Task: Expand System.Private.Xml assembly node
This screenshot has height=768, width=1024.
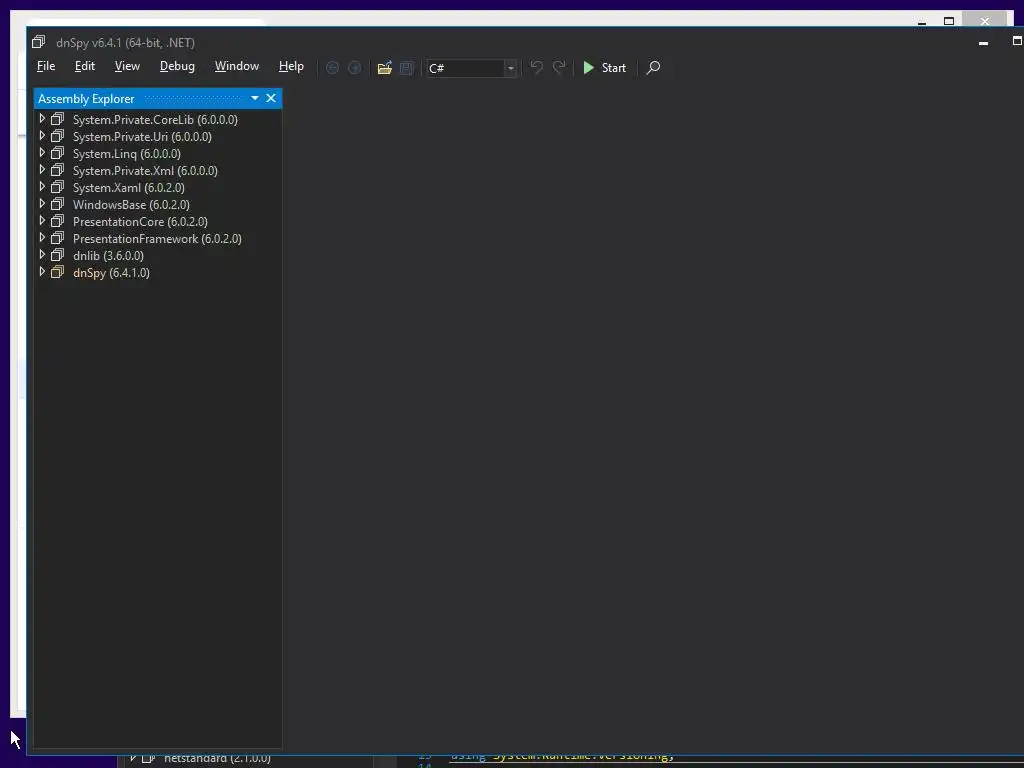Action: tap(42, 170)
